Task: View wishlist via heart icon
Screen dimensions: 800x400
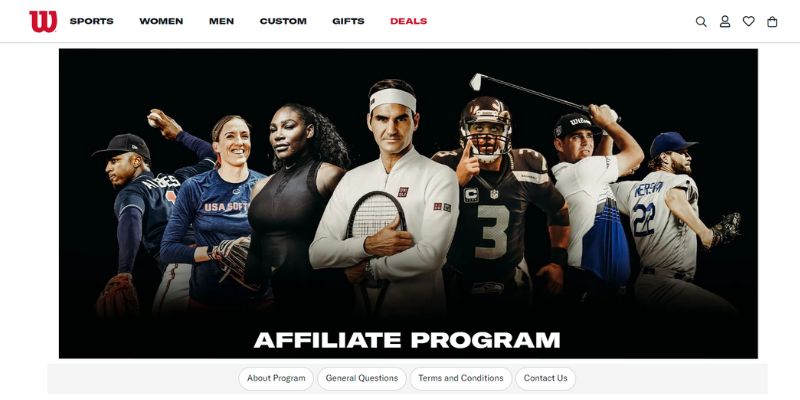Action: coord(748,21)
